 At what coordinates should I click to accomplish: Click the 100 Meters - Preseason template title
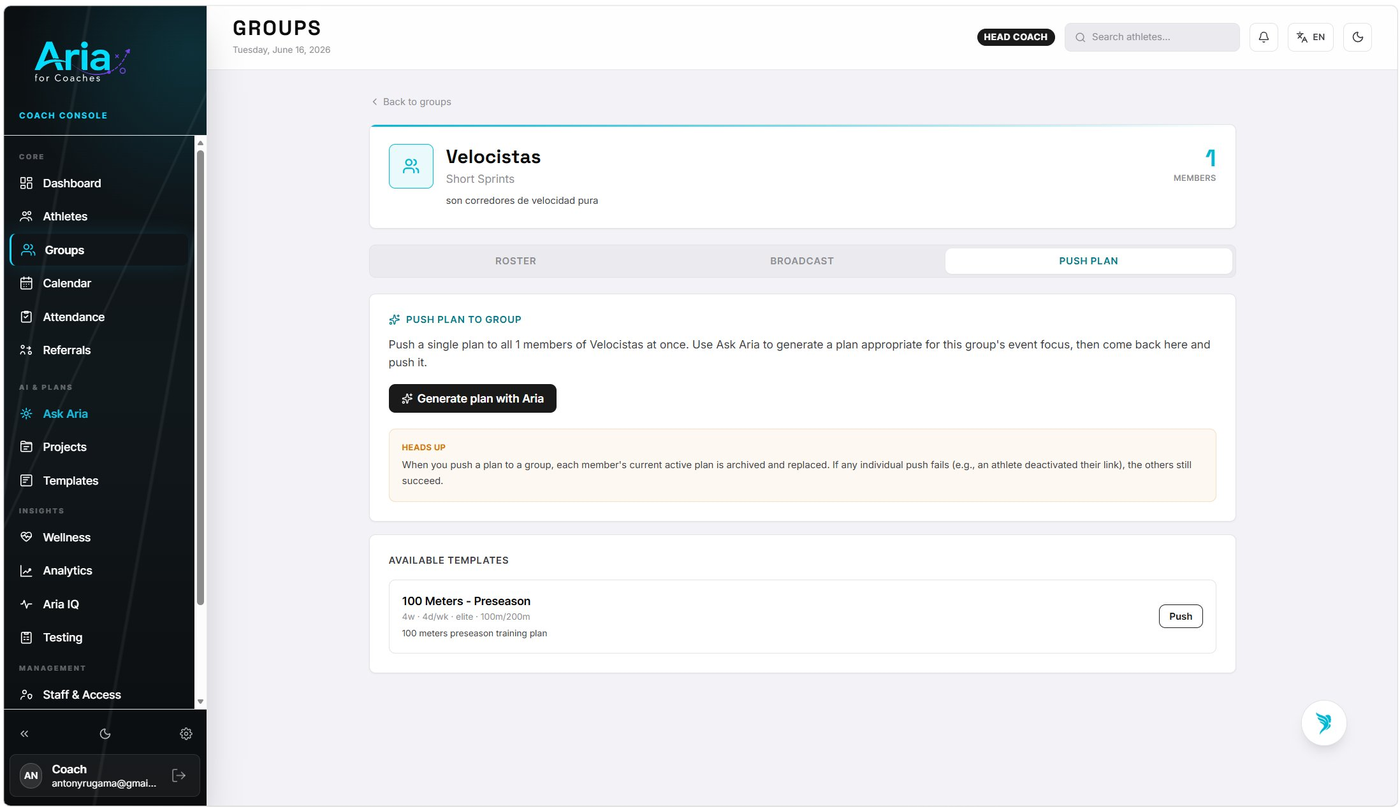(466, 601)
